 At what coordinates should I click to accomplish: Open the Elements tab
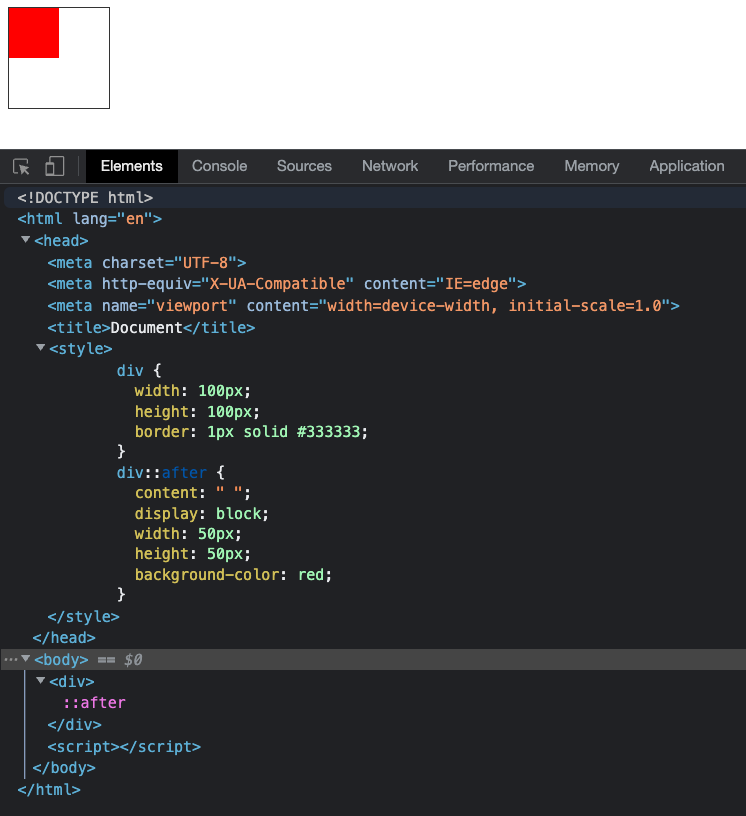[x=132, y=166]
